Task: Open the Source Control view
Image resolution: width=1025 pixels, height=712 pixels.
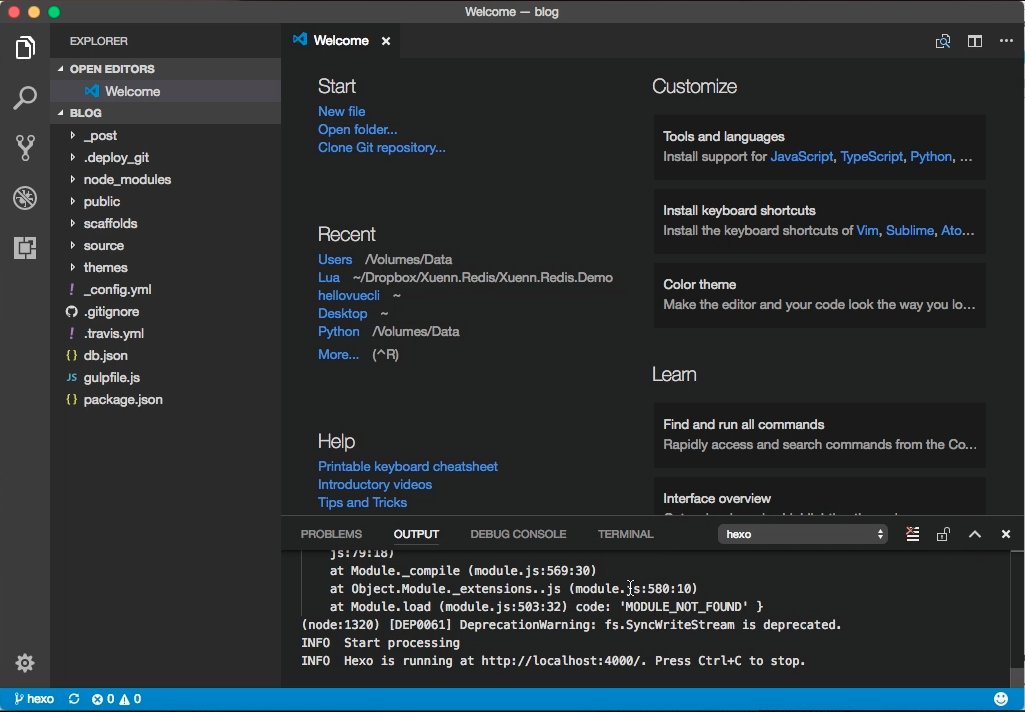Action: 25,148
